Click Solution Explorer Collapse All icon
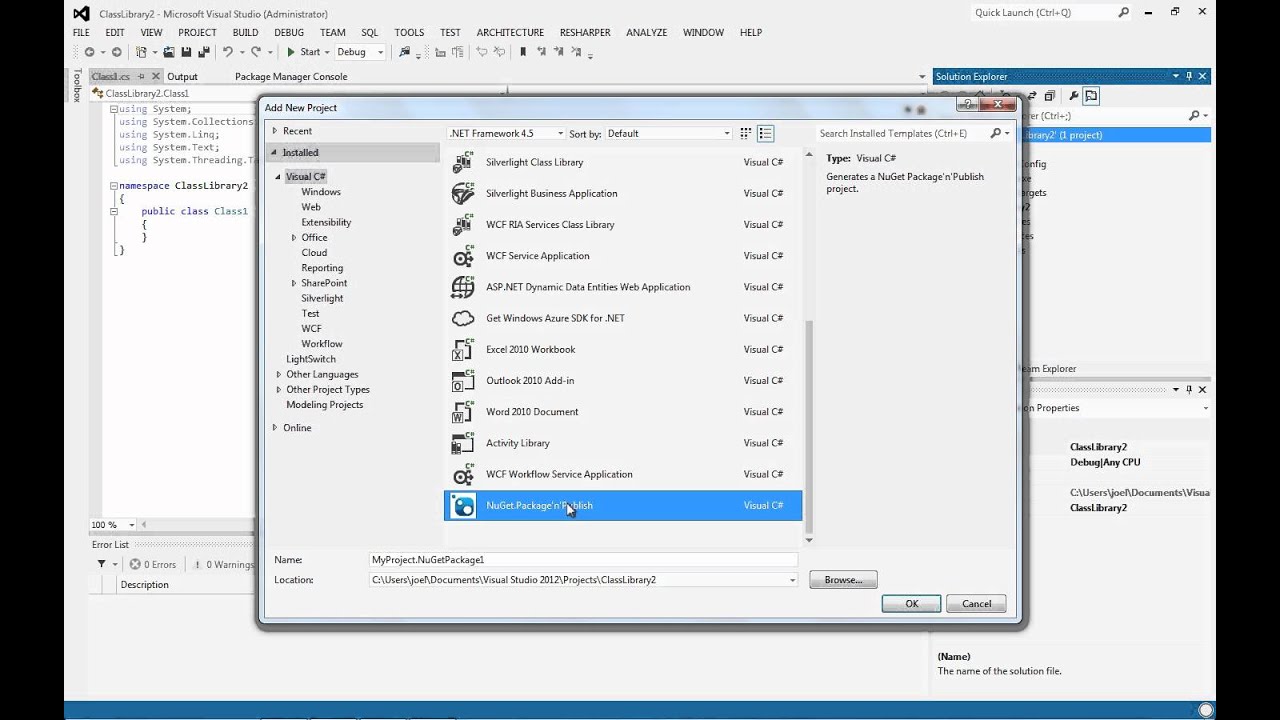The width and height of the screenshot is (1280, 720). point(1049,96)
